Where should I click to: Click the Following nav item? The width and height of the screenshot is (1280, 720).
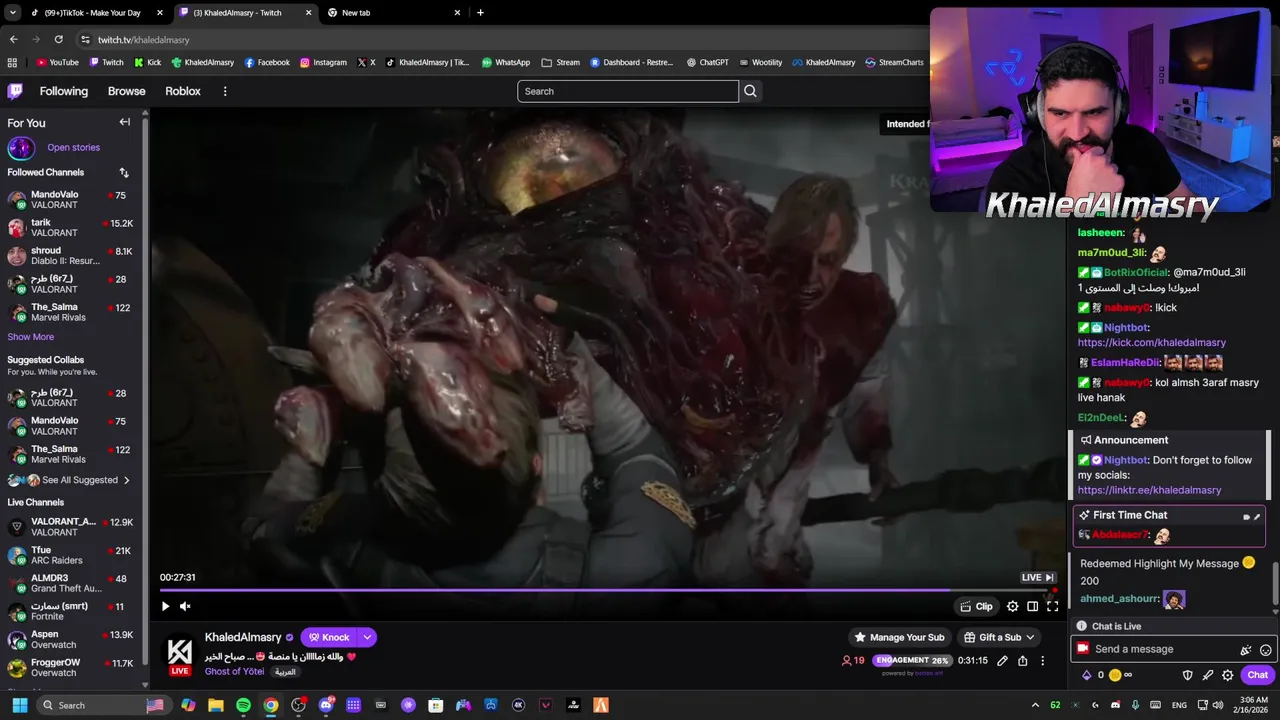(64, 91)
